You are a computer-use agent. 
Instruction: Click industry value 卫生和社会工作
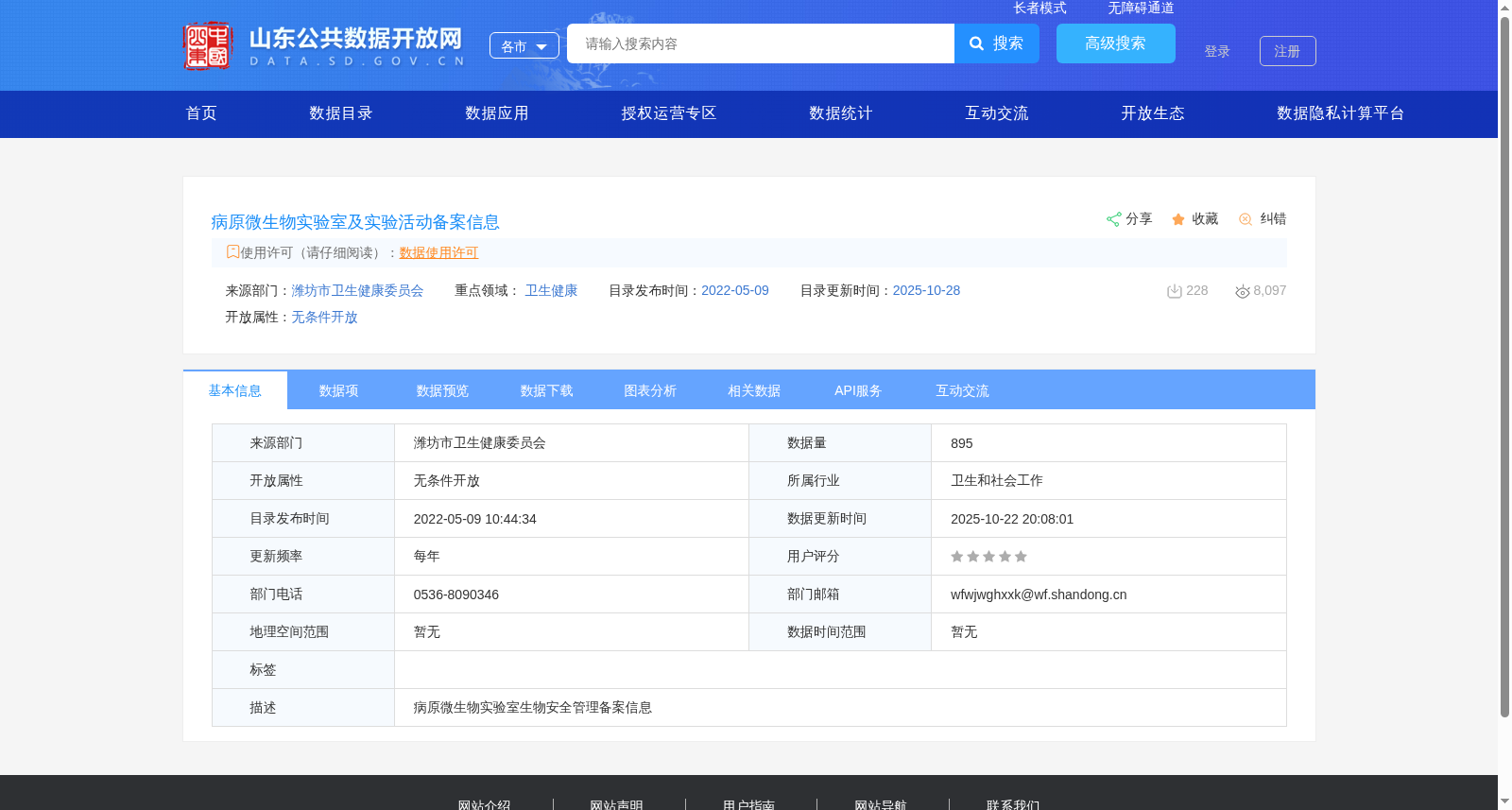tap(997, 481)
